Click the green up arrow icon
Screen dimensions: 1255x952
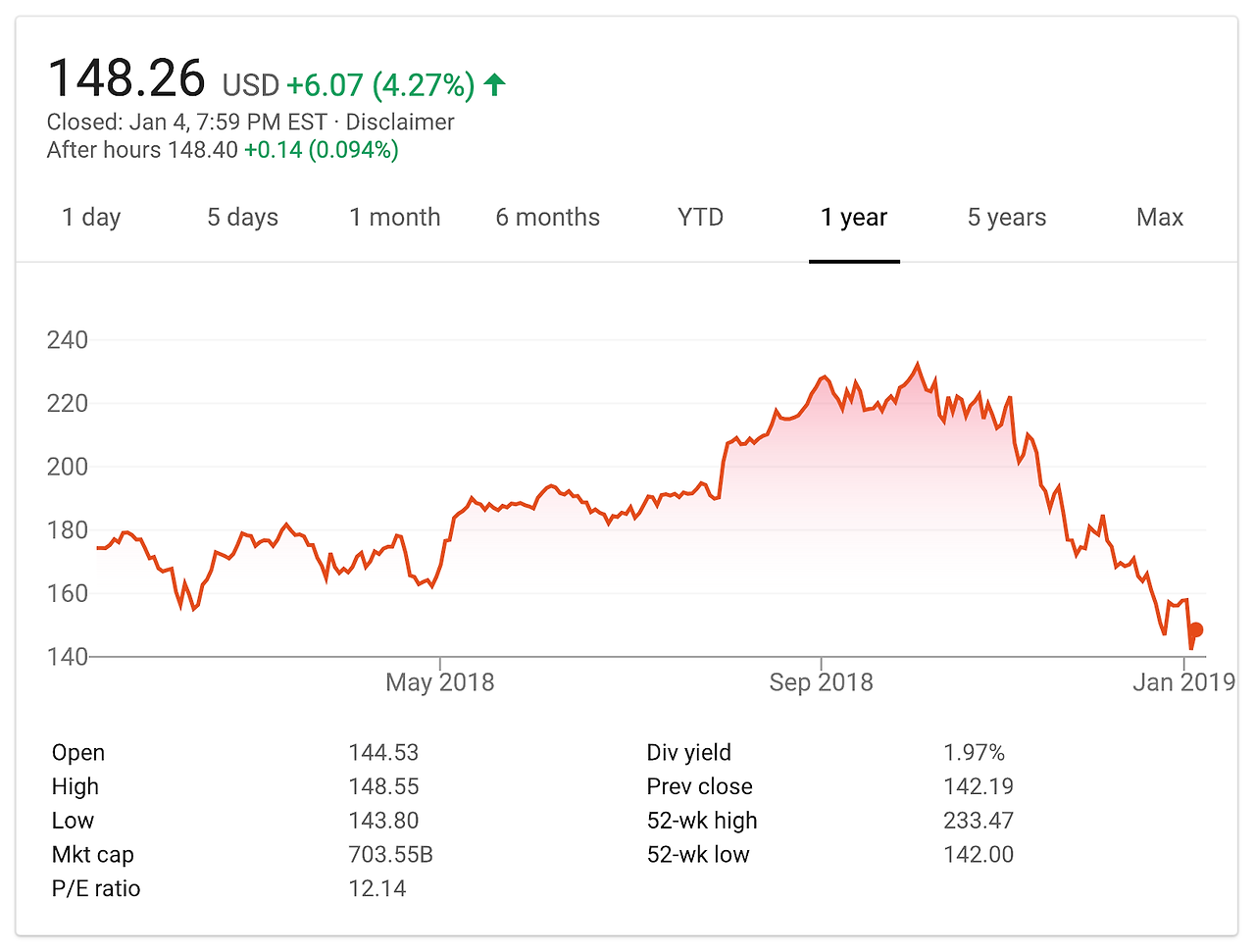tap(495, 85)
